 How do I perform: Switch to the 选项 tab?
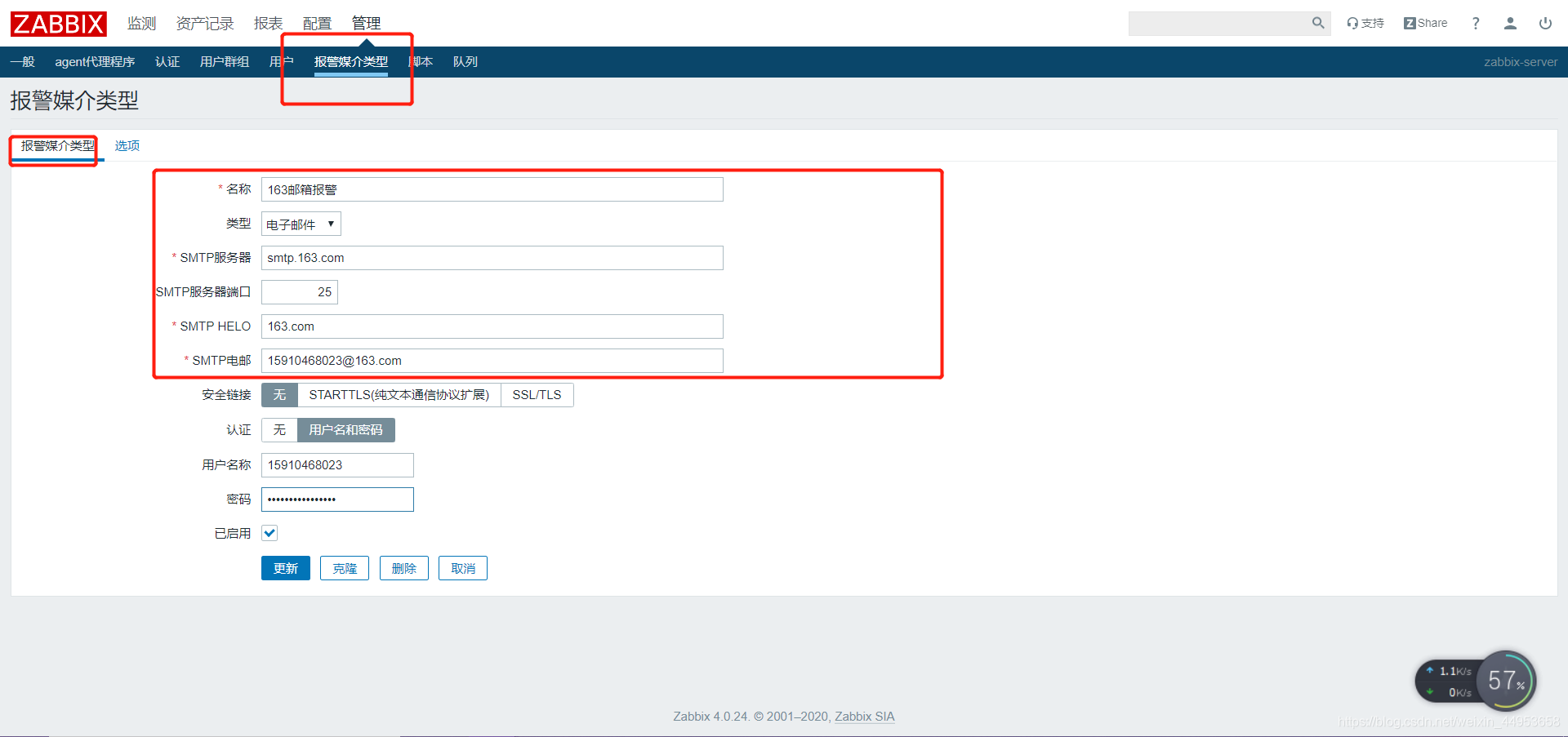click(x=127, y=146)
